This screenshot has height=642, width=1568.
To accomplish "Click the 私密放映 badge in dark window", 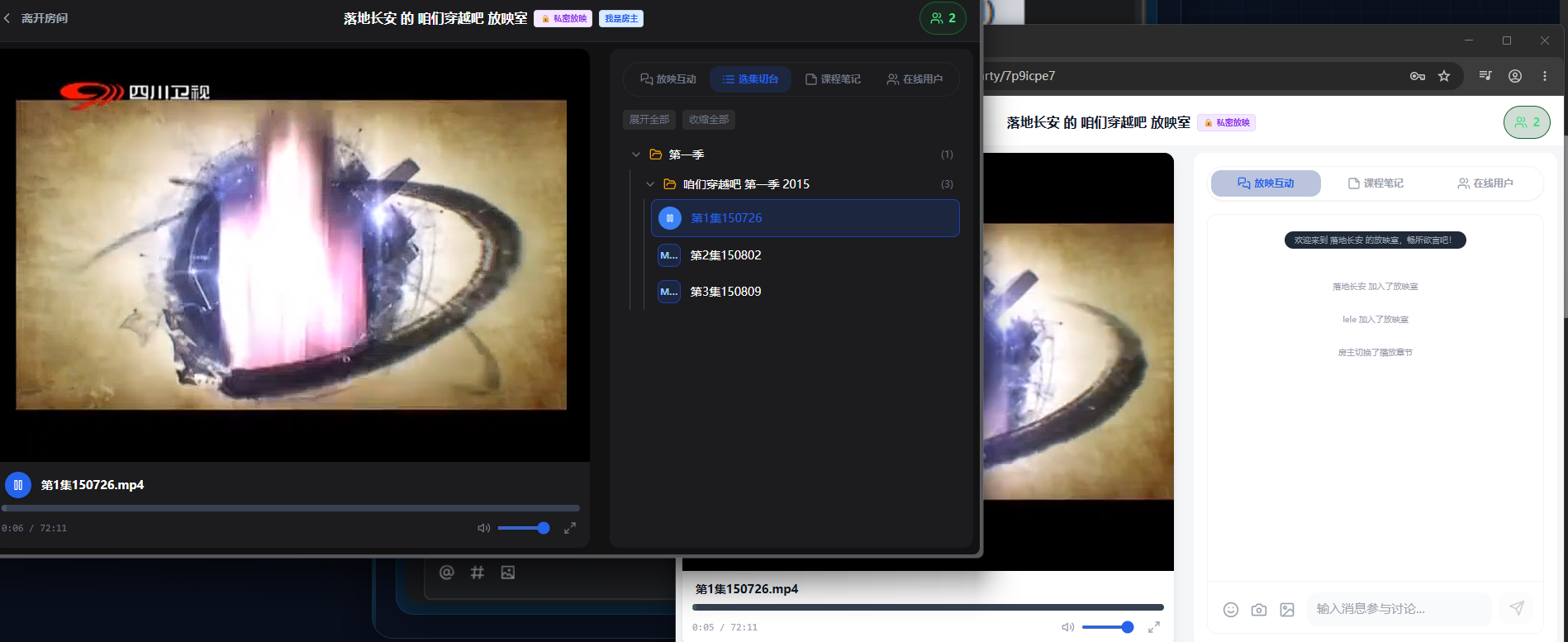I will tap(563, 18).
